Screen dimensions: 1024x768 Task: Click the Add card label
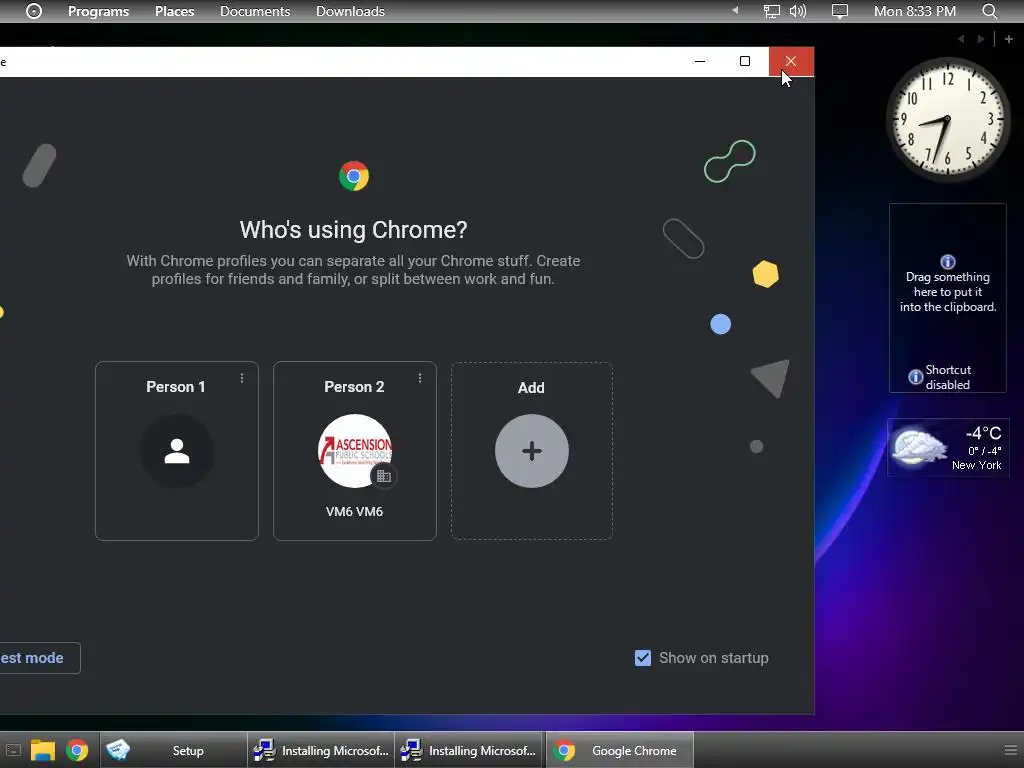click(531, 388)
